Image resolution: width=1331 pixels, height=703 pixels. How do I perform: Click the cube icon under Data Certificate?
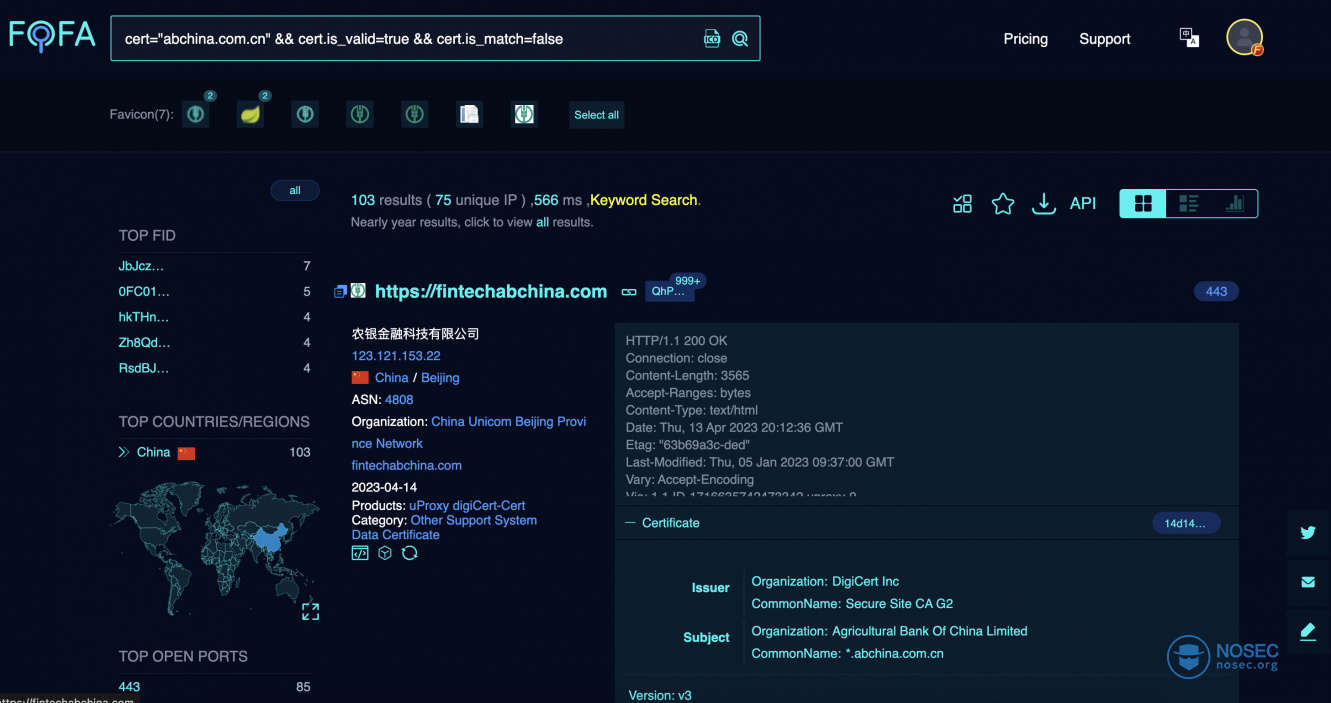pyautogui.click(x=385, y=553)
